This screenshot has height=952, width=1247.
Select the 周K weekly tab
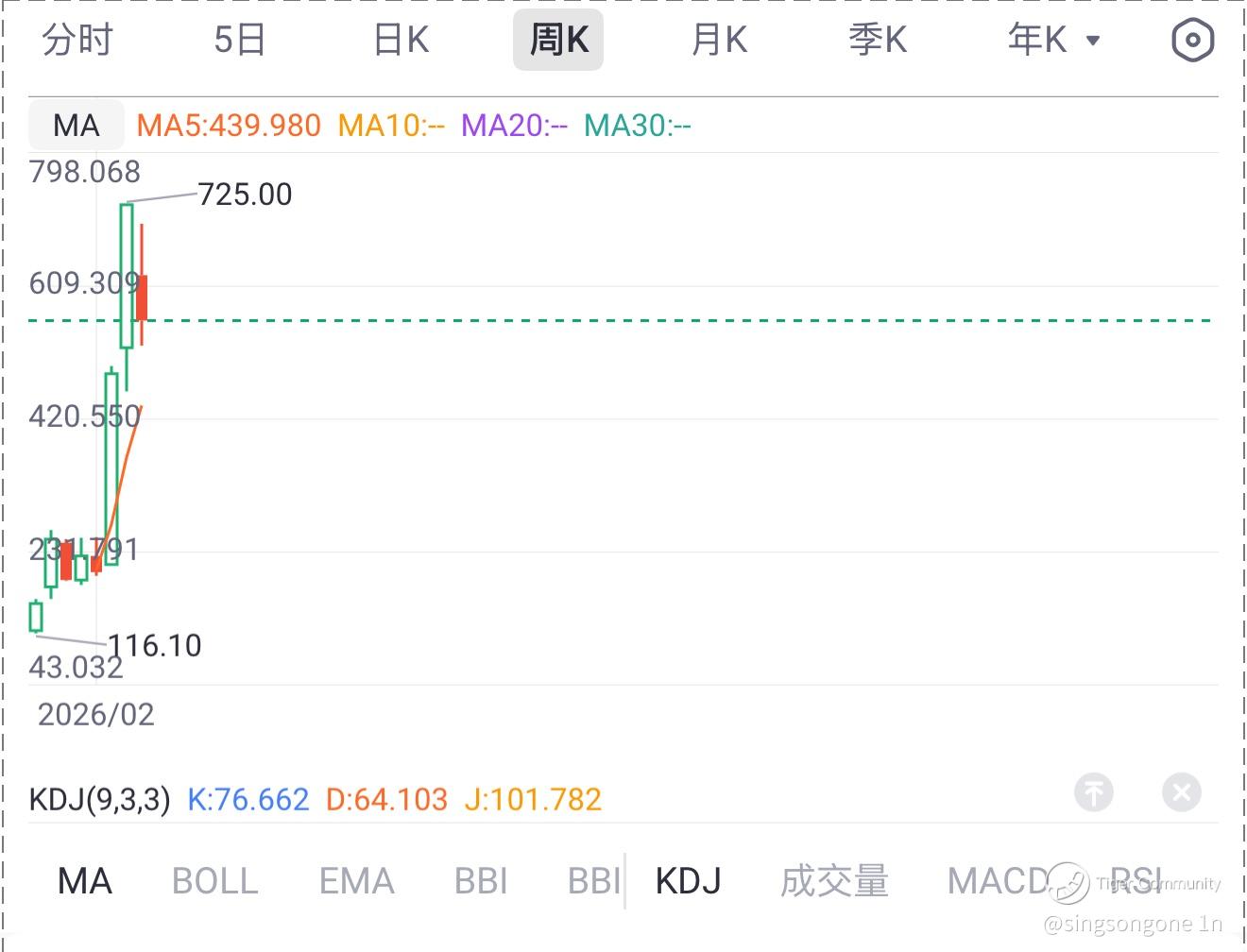pos(558,40)
